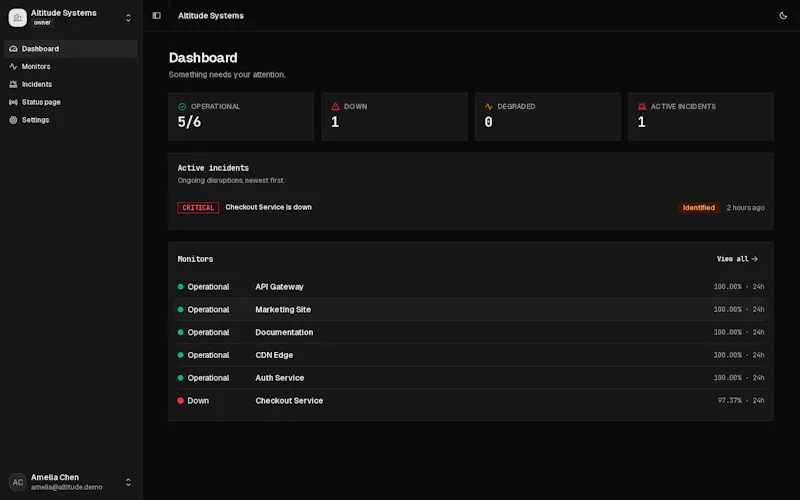
Task: Click the AC avatar circle
Action: pyautogui.click(x=18, y=482)
